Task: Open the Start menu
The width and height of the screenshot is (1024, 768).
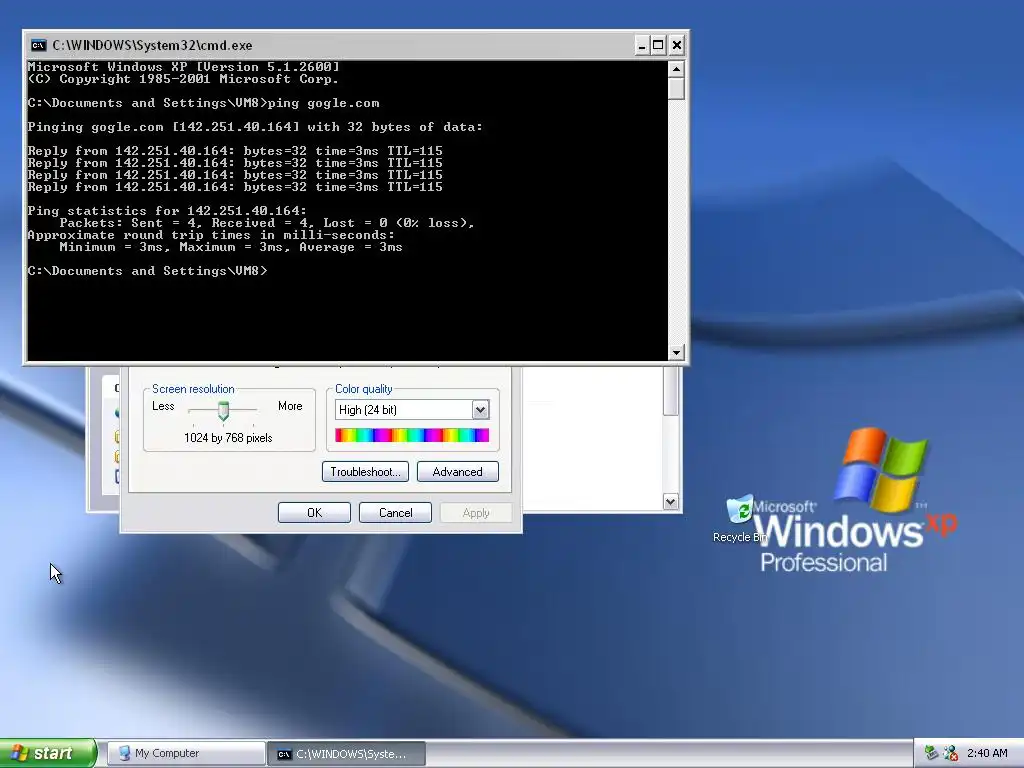Action: 48,753
